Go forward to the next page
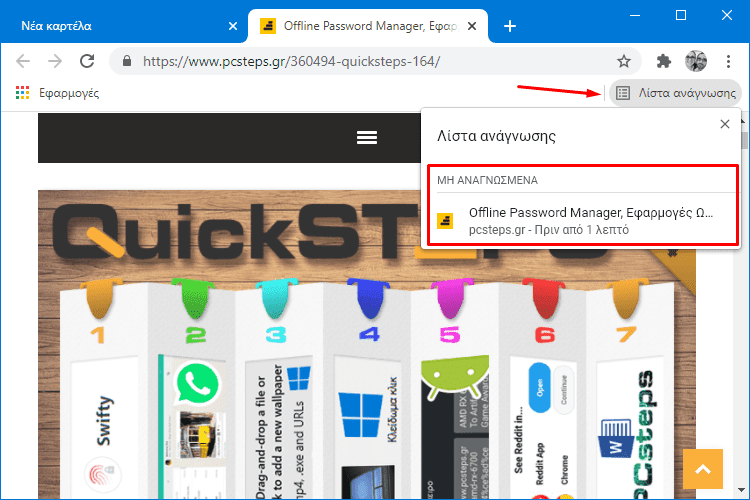 [55, 61]
